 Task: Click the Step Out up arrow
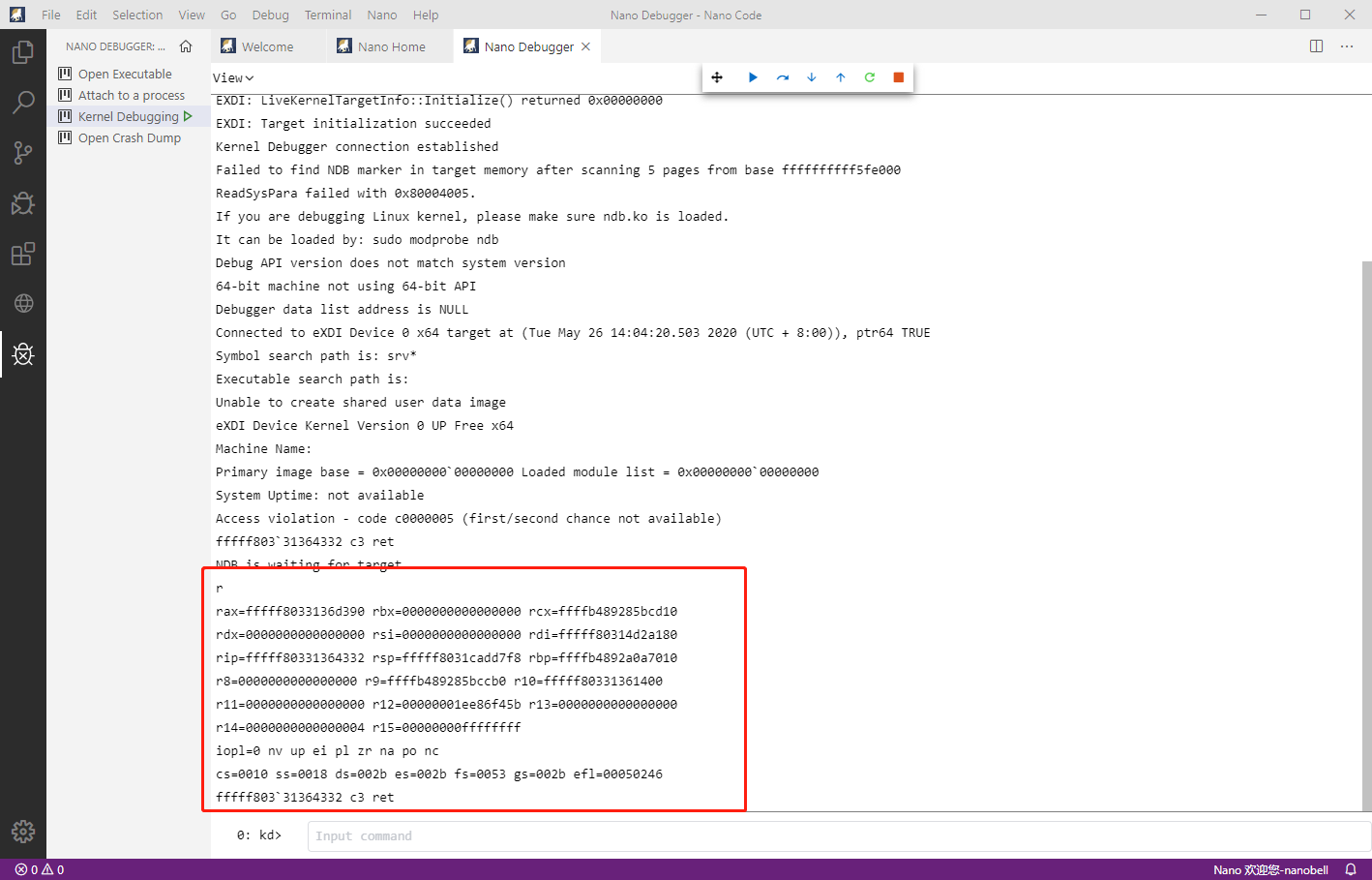(840, 77)
